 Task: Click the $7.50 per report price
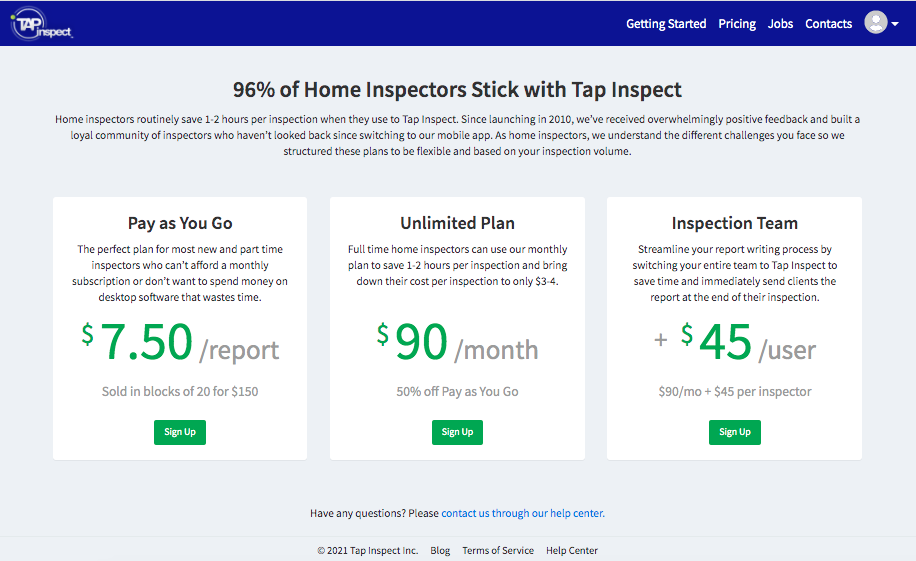[x=180, y=342]
